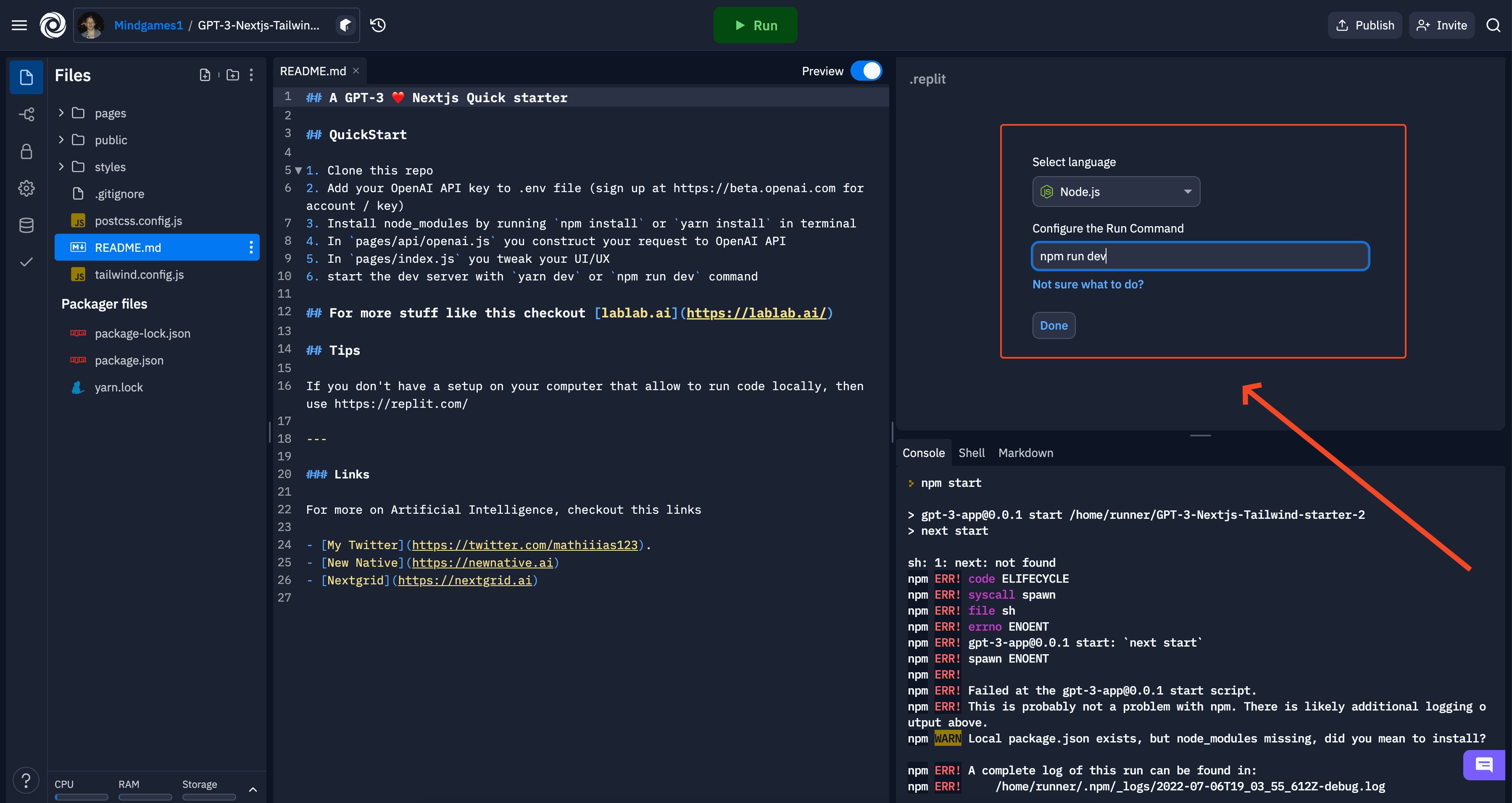This screenshot has width=1512, height=803.
Task: Click the RAM usage bar
Action: pos(145,797)
